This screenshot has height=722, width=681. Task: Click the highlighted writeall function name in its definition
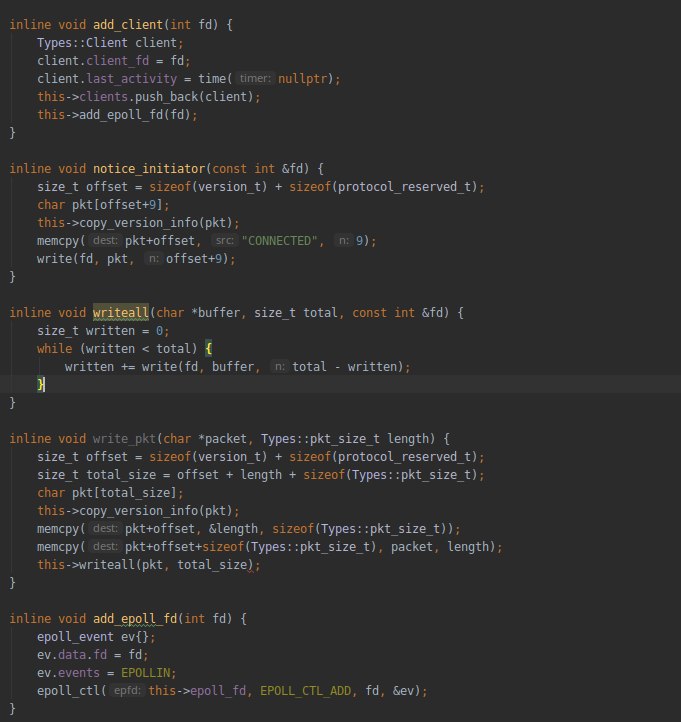click(x=121, y=313)
